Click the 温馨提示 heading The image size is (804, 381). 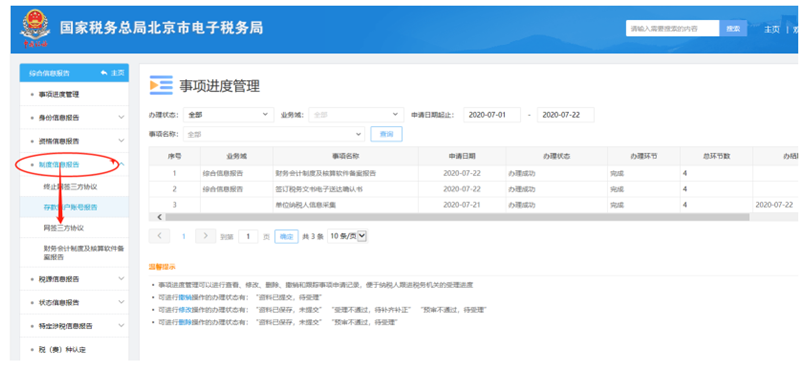(162, 267)
